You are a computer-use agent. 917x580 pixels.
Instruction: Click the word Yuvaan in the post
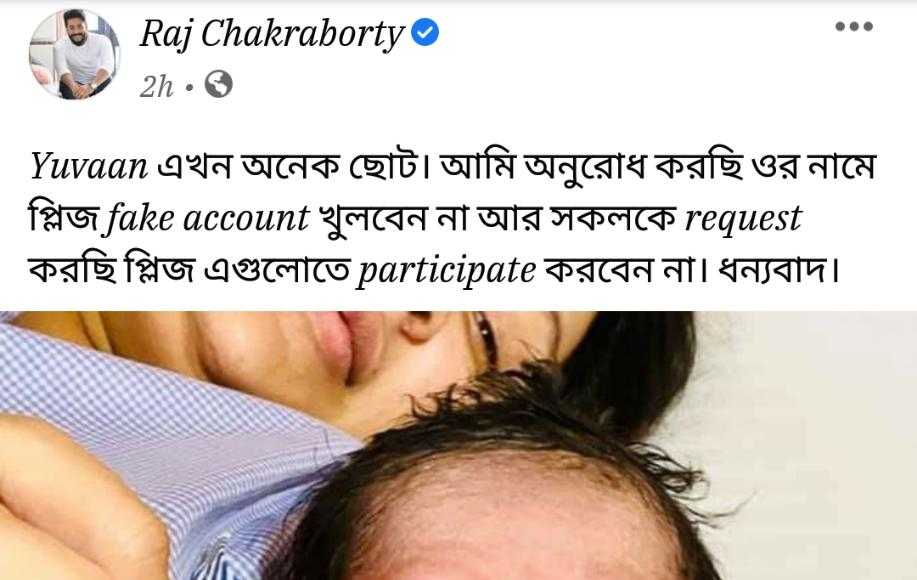pyautogui.click(x=89, y=166)
